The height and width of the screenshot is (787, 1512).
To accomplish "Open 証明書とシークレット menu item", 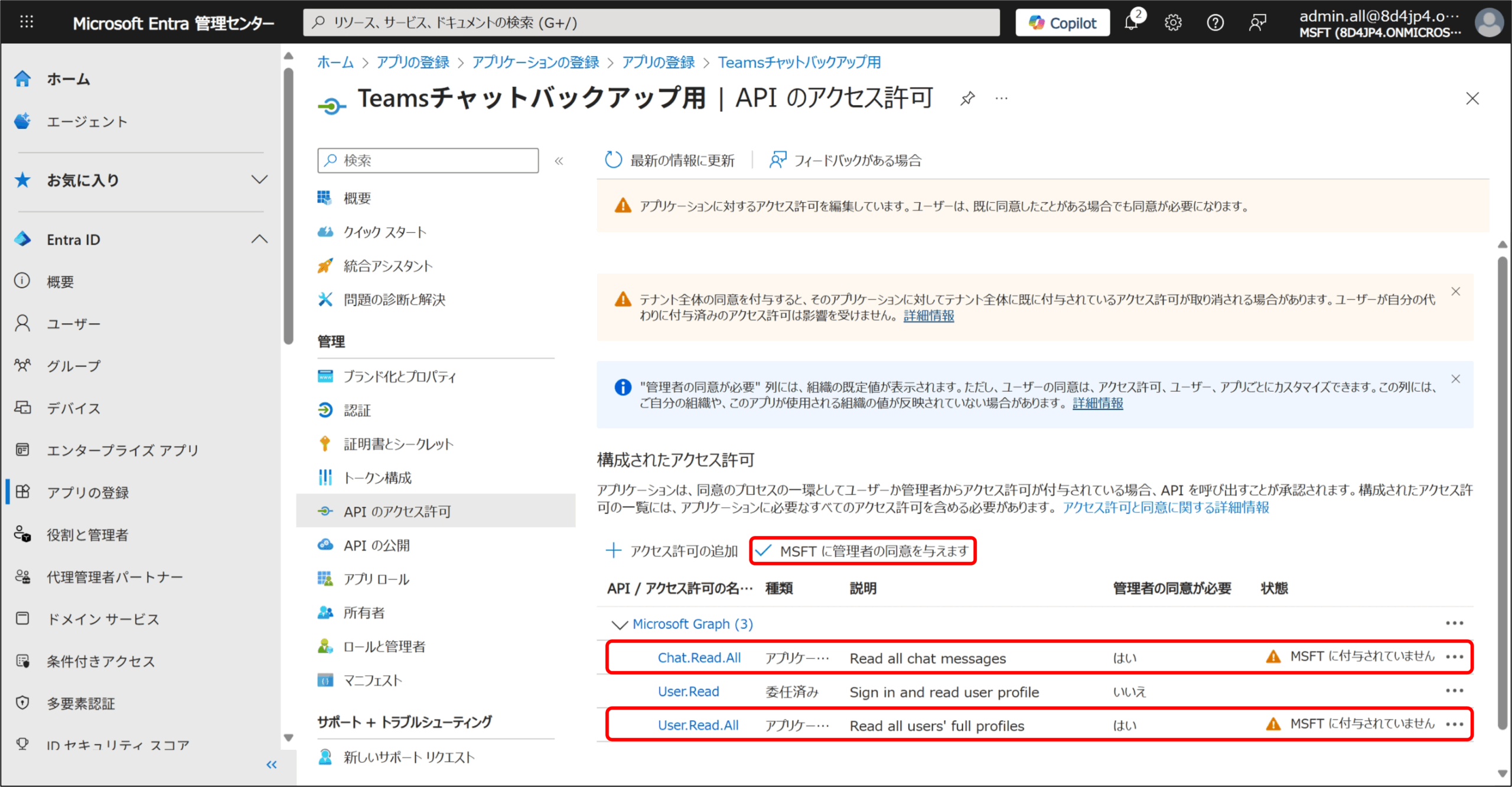I will coord(399,444).
